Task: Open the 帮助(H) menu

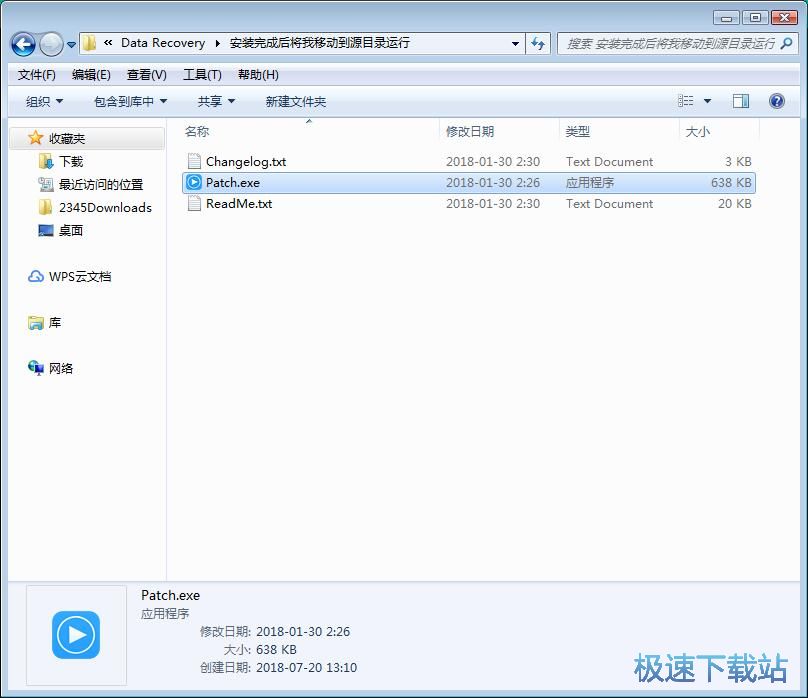Action: click(x=258, y=75)
